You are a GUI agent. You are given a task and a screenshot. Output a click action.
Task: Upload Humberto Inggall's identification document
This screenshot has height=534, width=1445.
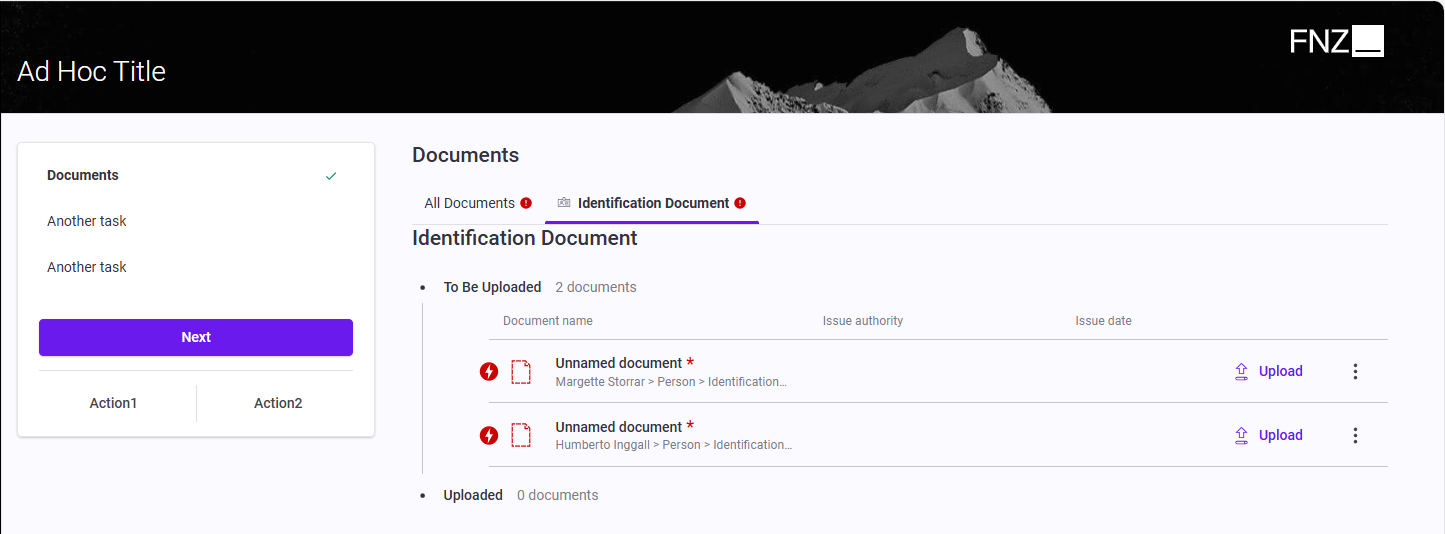click(1268, 435)
